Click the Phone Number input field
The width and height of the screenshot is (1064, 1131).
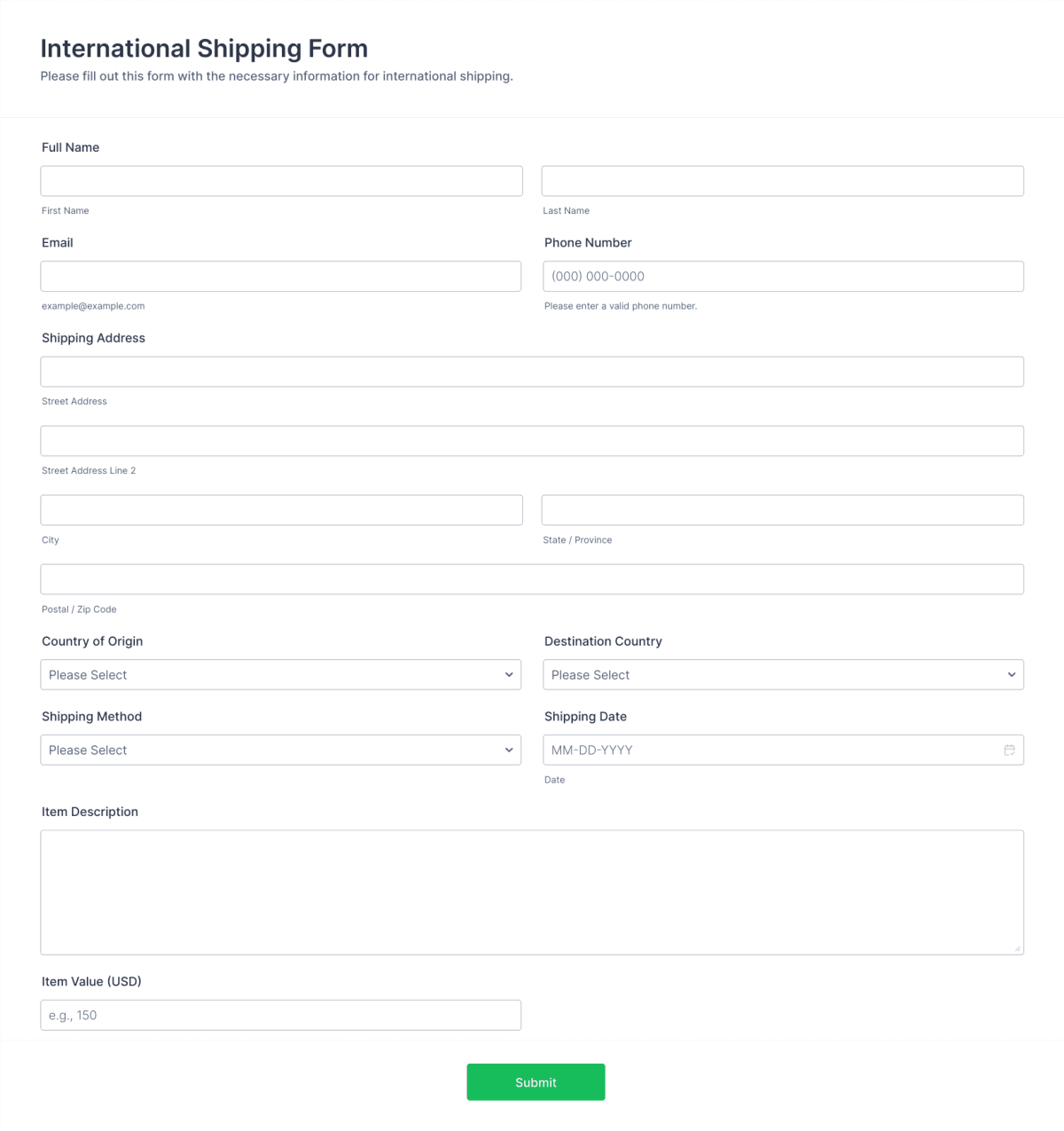(783, 276)
